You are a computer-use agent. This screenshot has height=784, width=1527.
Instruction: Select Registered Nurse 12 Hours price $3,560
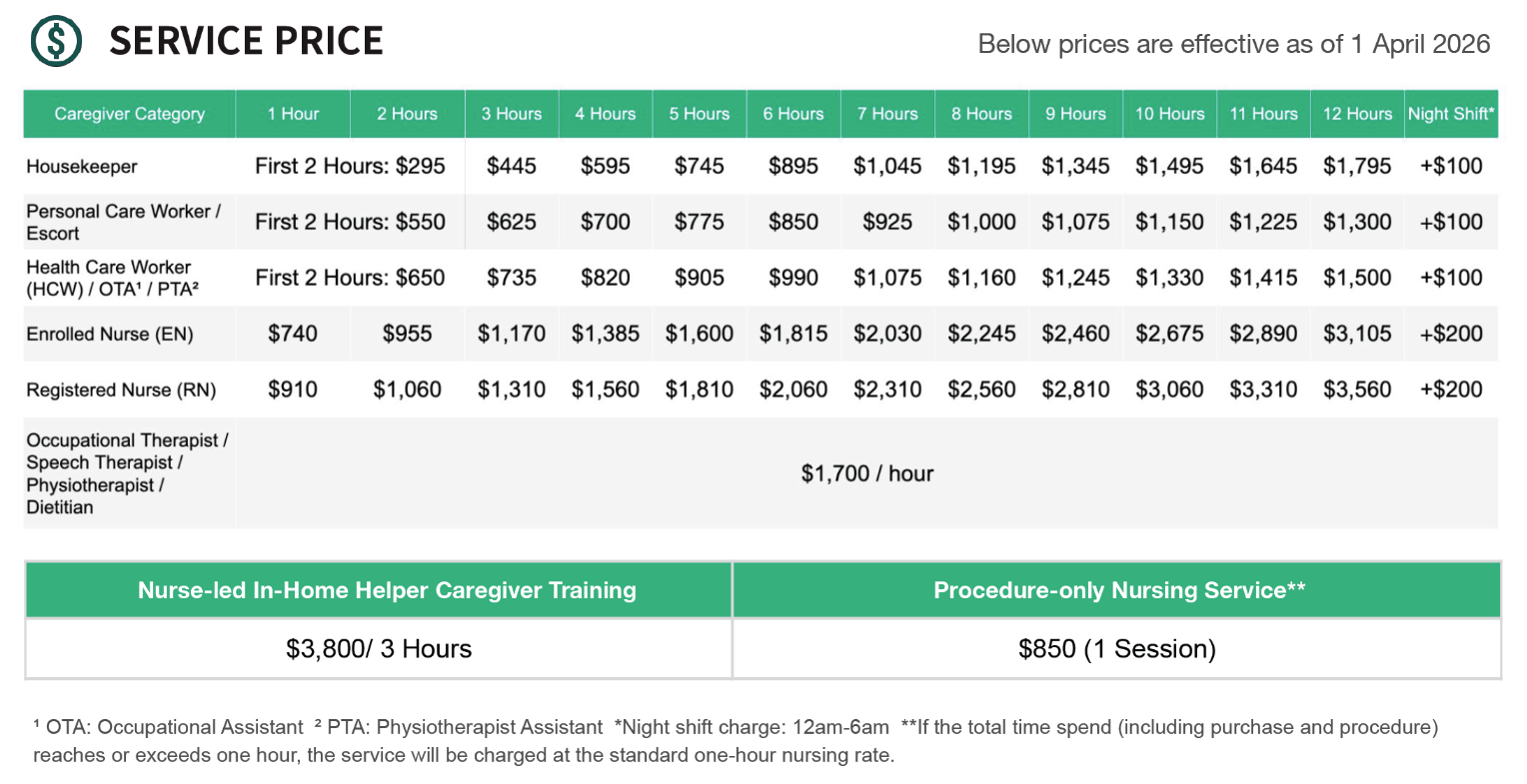1356,390
